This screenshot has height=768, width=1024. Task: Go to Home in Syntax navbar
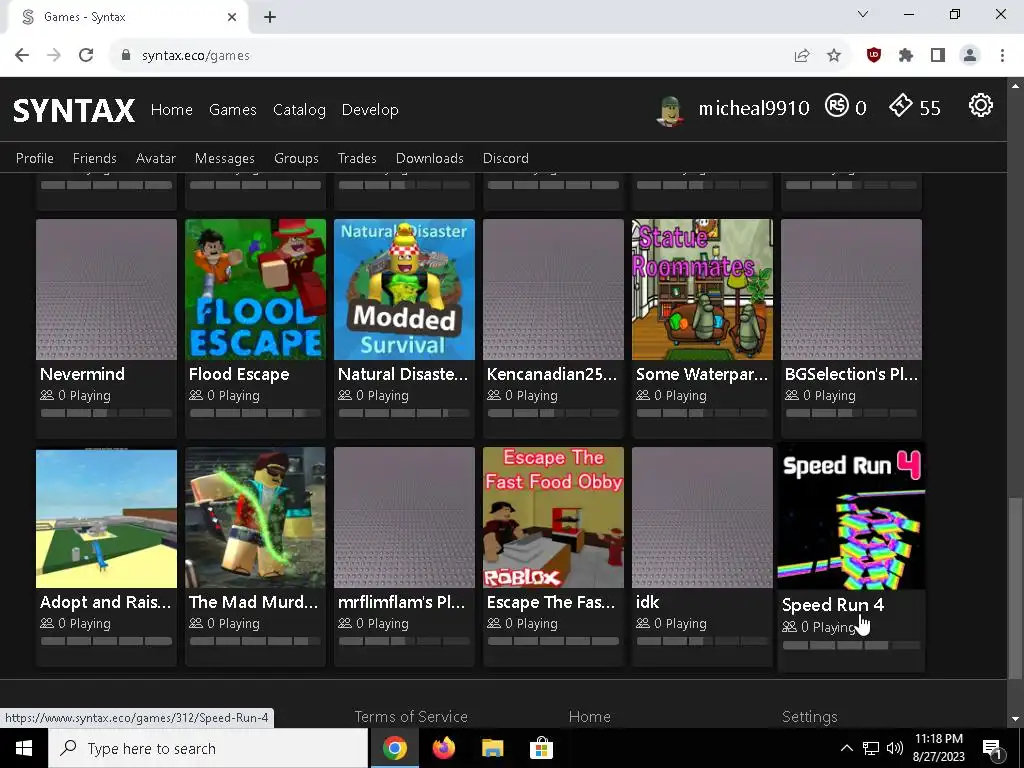point(172,110)
